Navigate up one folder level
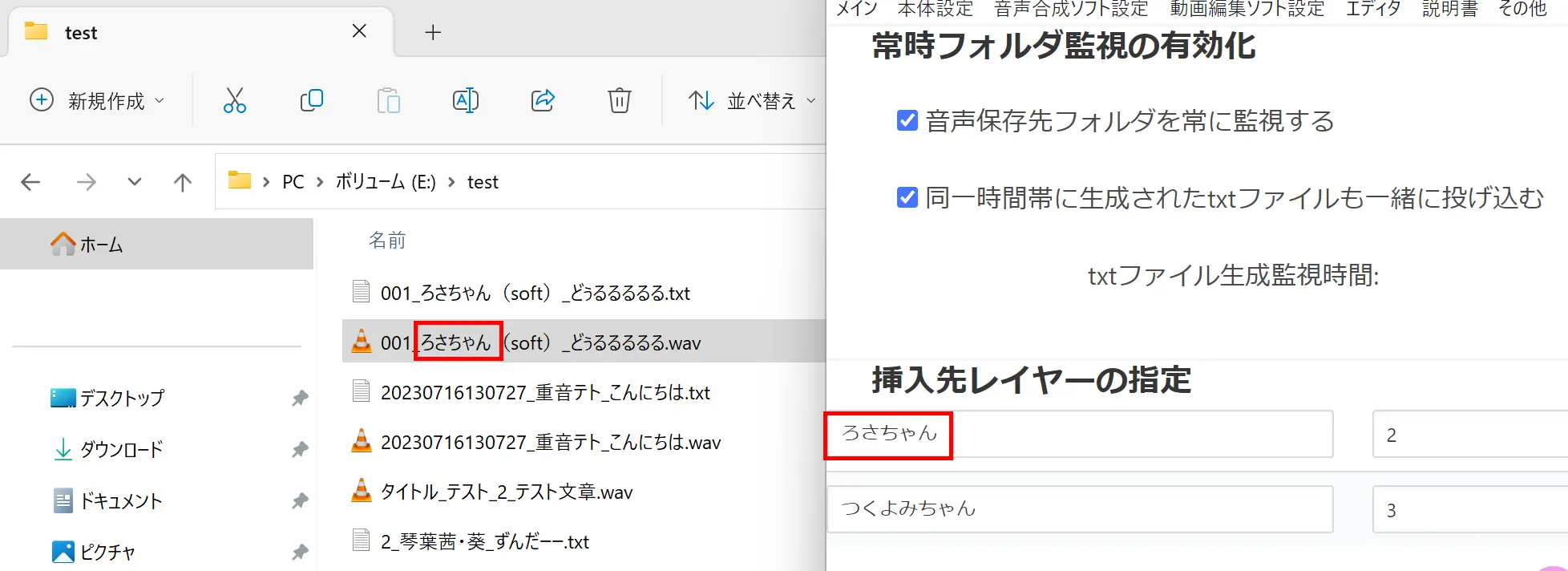Viewport: 1568px width, 571px height. (183, 182)
